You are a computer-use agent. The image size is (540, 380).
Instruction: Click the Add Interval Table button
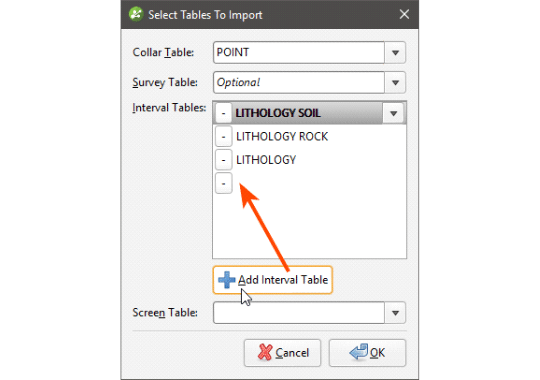point(273,280)
